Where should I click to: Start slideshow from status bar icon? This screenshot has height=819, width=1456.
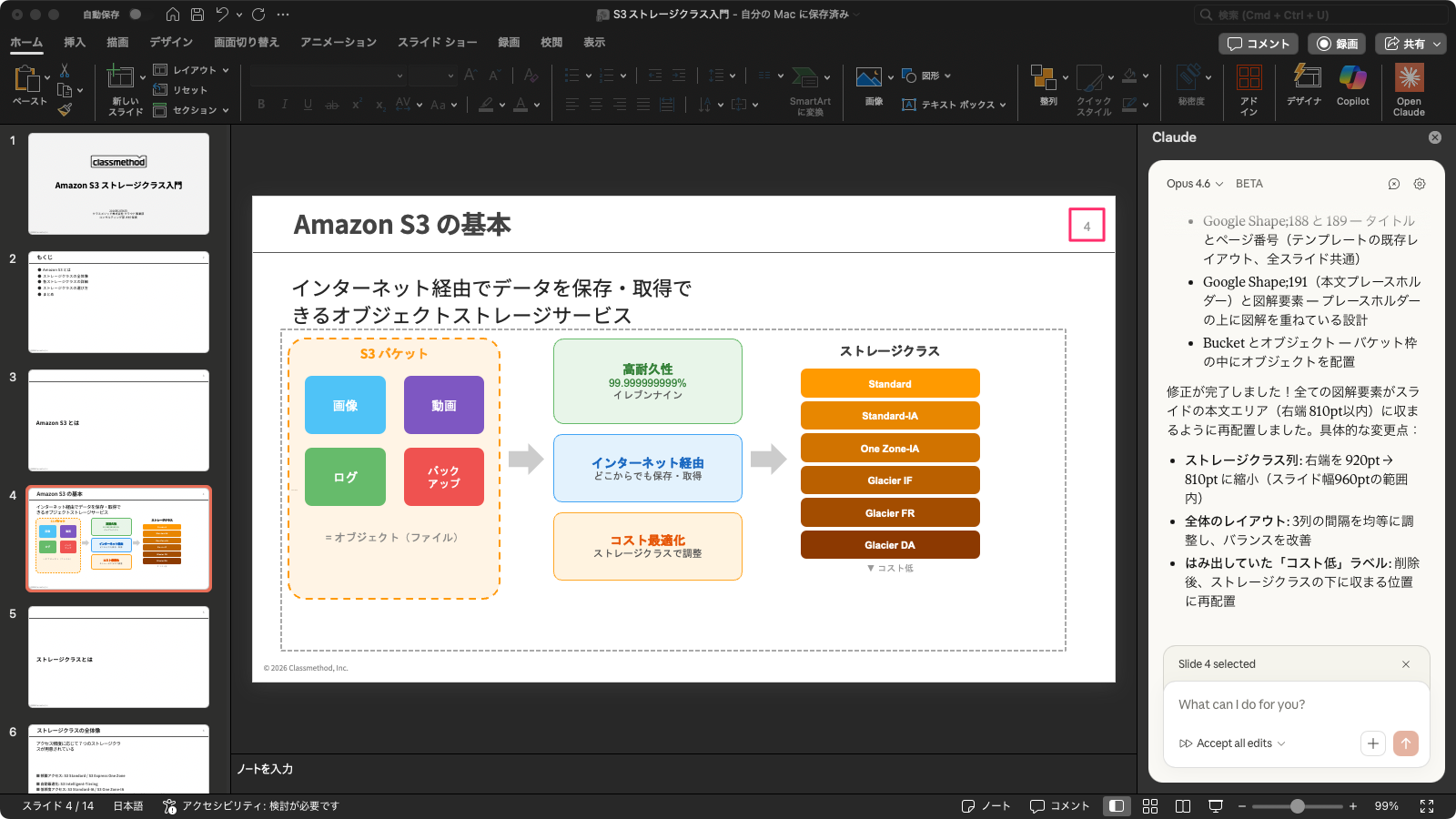pos(1215,806)
